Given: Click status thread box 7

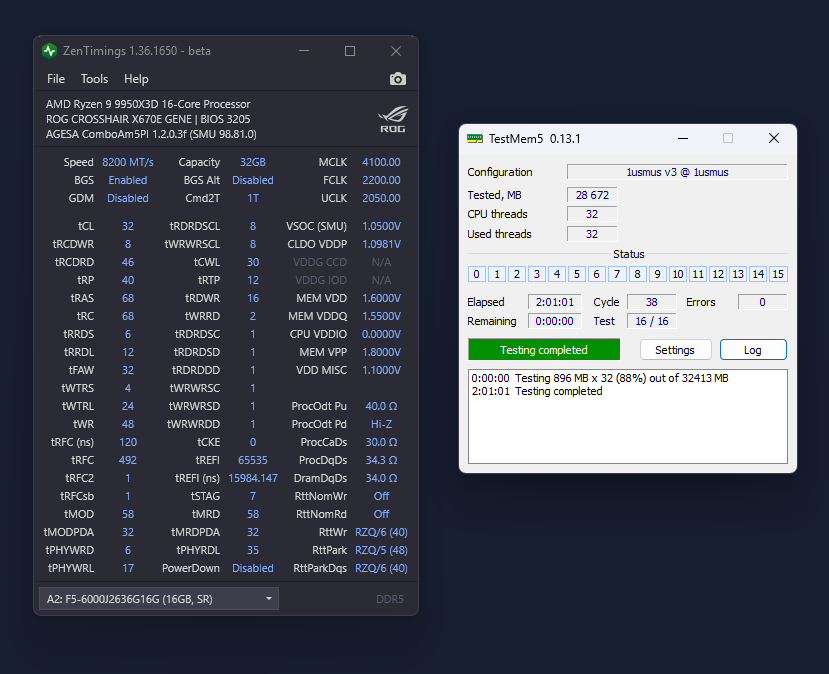Looking at the screenshot, I should (617, 274).
